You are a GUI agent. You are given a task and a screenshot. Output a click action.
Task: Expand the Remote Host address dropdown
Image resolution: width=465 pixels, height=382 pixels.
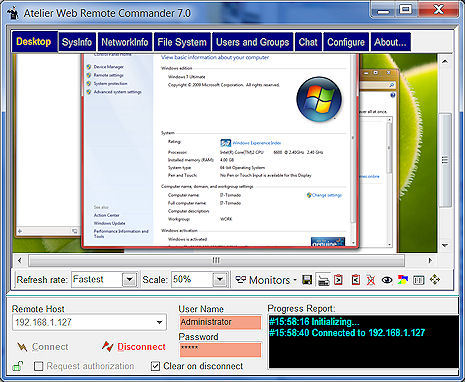tap(159, 322)
